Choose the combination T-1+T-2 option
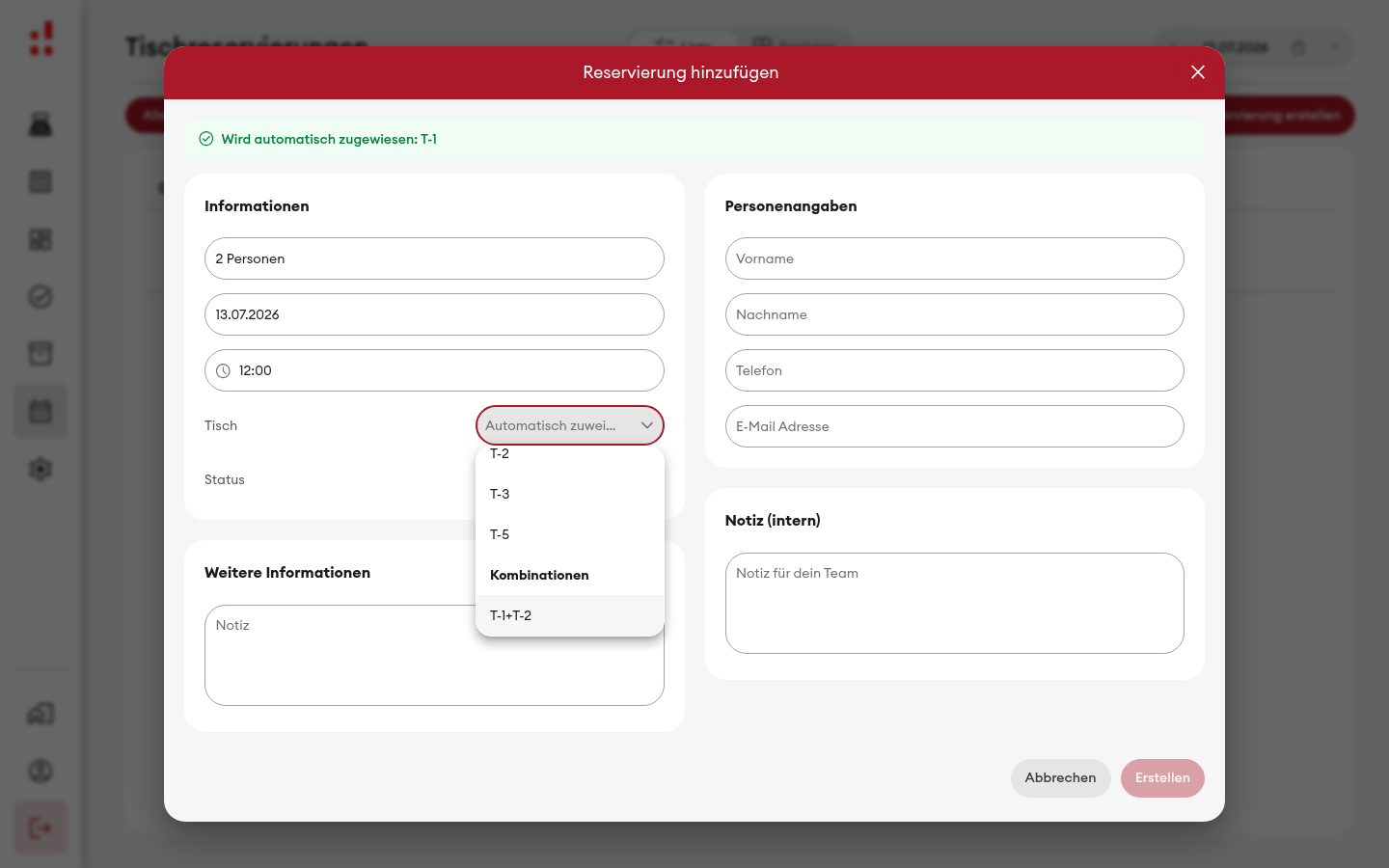Screen dimensions: 1389x868 click(570, 615)
